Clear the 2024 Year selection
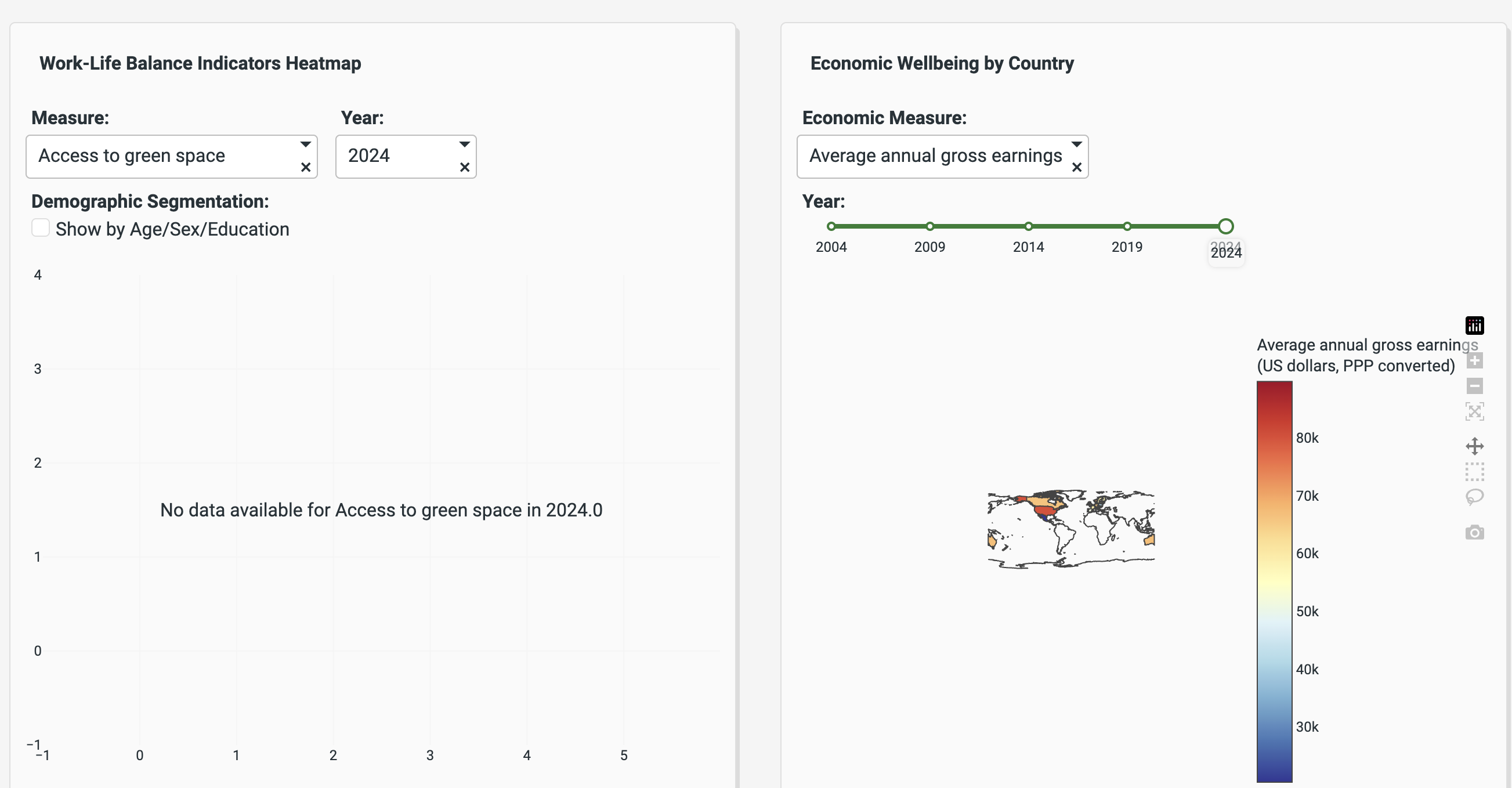This screenshot has width=1512, height=788. pos(464,167)
